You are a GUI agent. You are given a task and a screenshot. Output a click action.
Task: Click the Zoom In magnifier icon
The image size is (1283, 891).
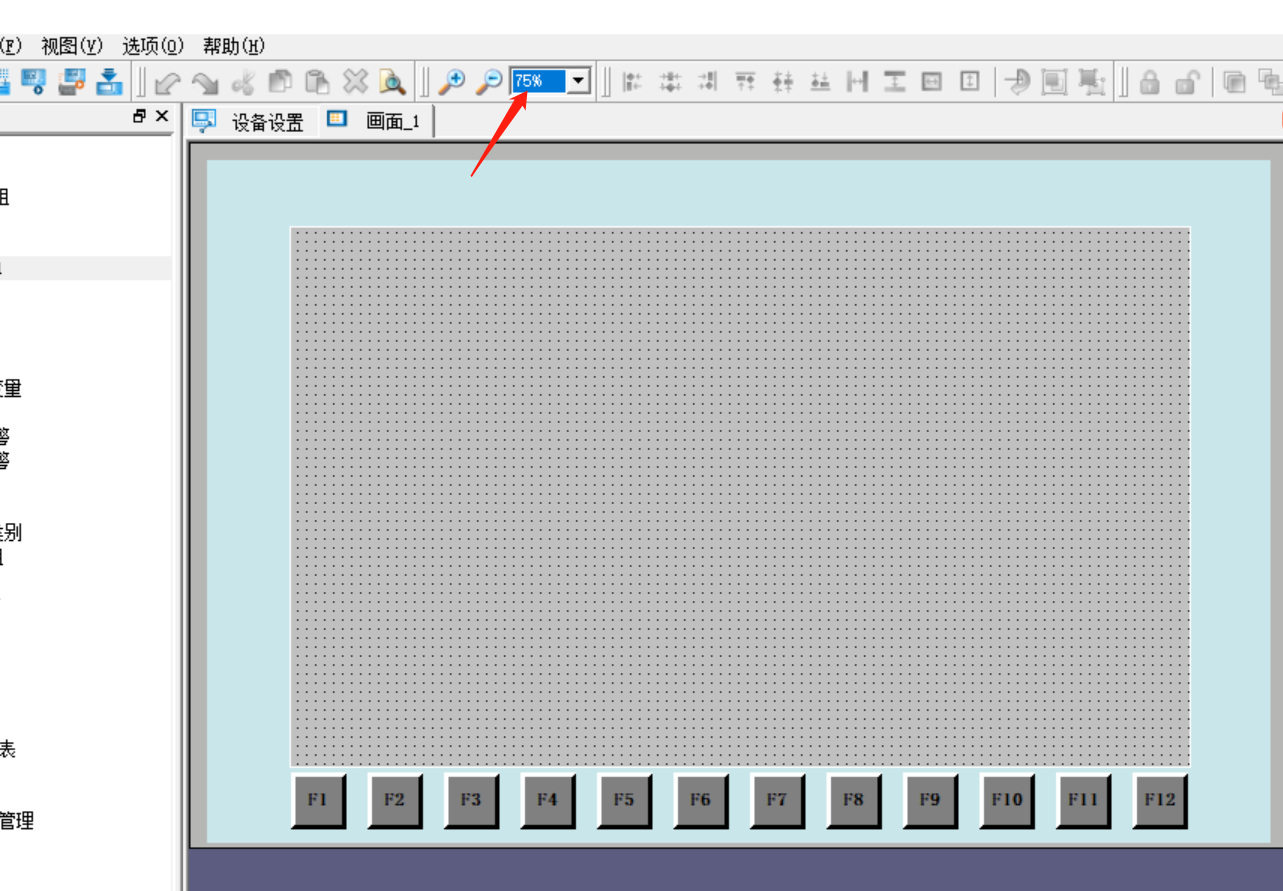(x=452, y=82)
